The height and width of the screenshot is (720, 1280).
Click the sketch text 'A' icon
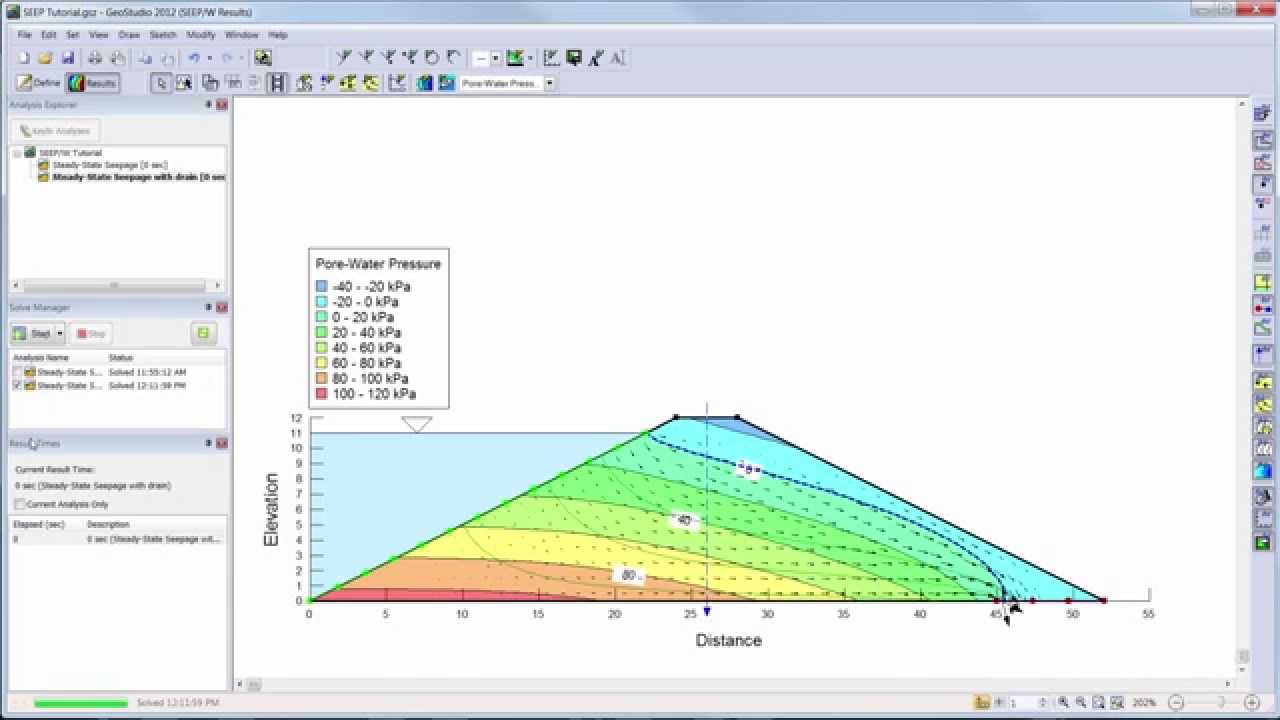[x=617, y=58]
